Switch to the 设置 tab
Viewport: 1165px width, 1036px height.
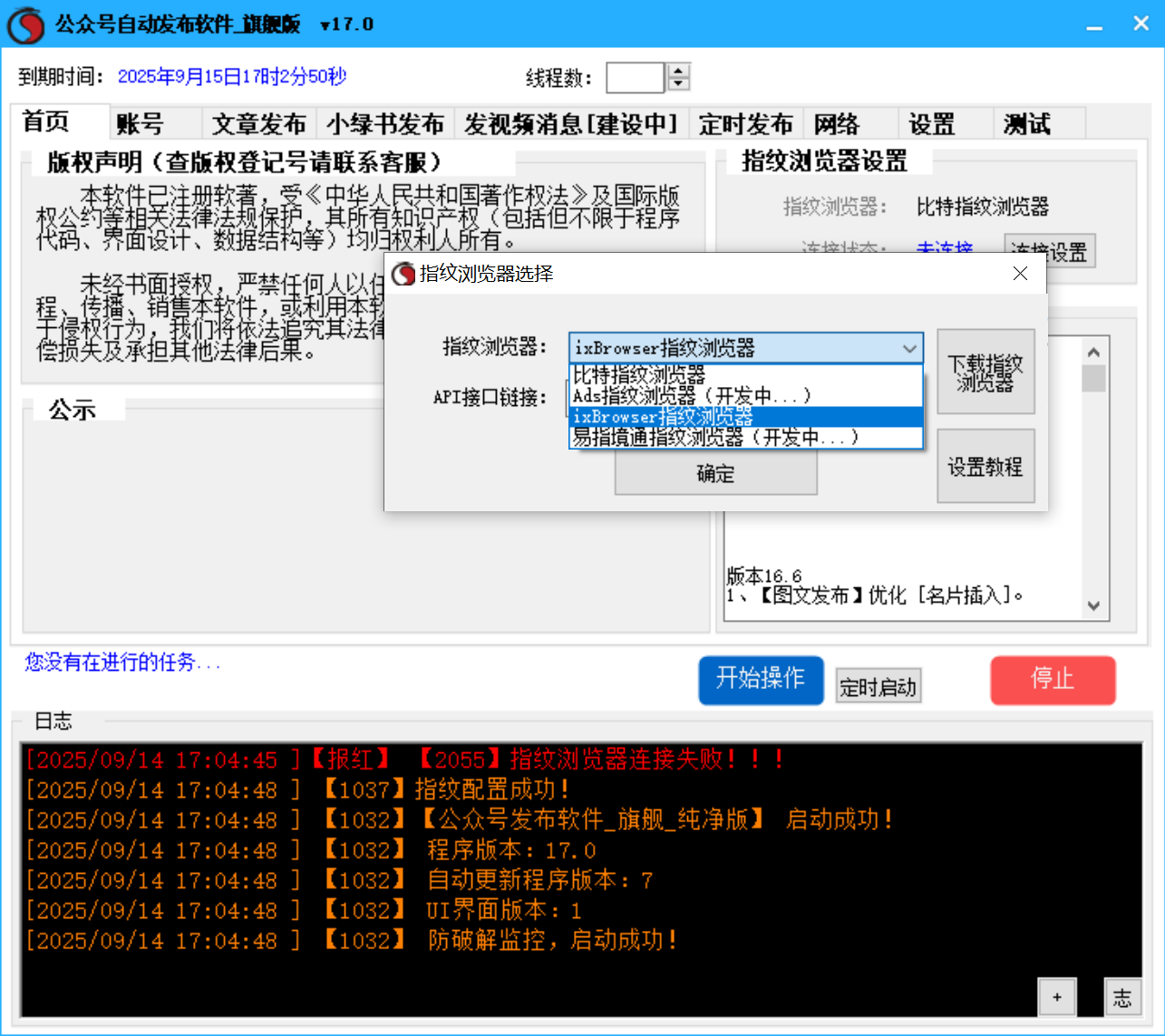click(932, 124)
